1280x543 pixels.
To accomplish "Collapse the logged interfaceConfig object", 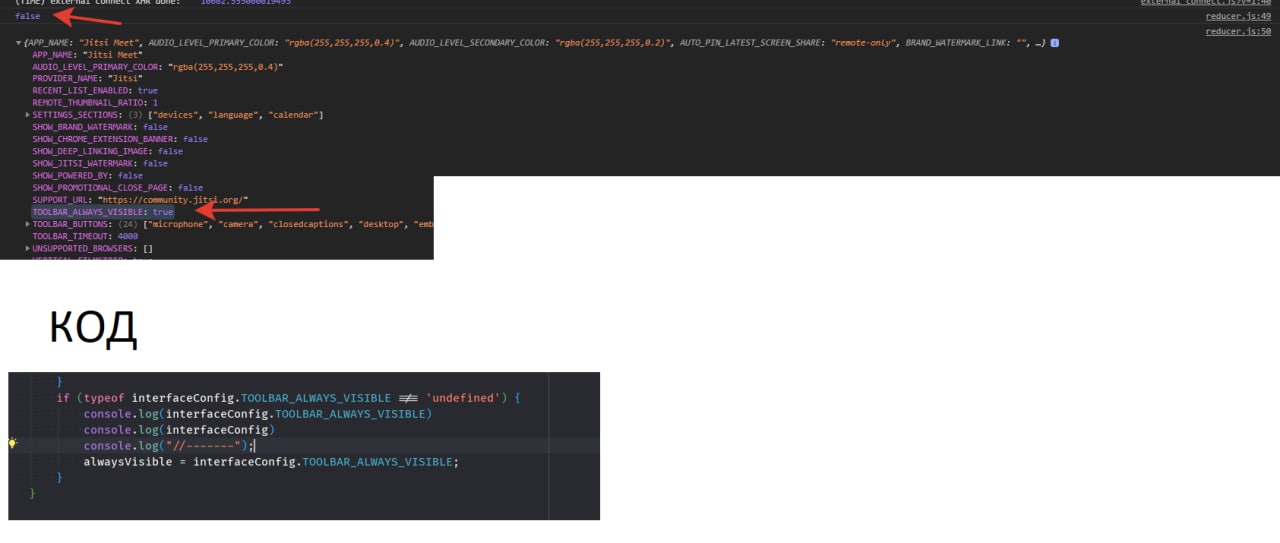I will pos(18,43).
